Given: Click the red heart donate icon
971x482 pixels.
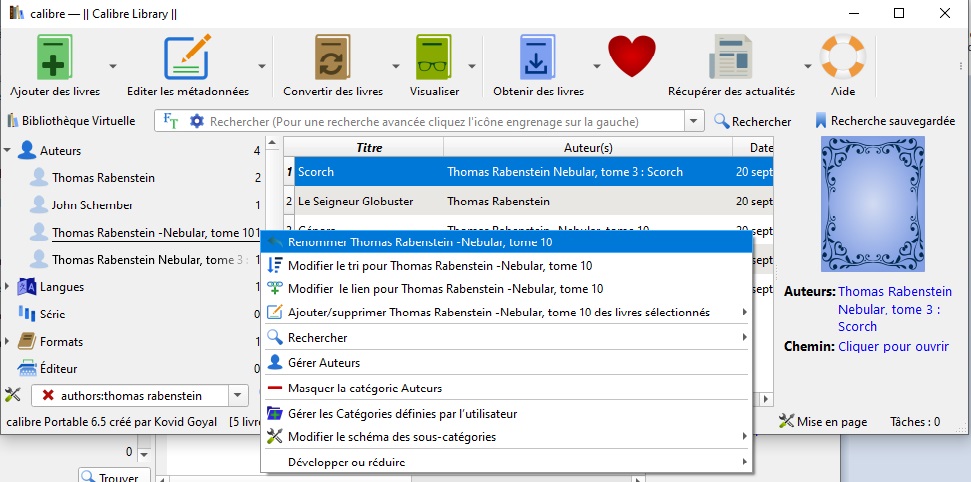Looking at the screenshot, I should [632, 56].
